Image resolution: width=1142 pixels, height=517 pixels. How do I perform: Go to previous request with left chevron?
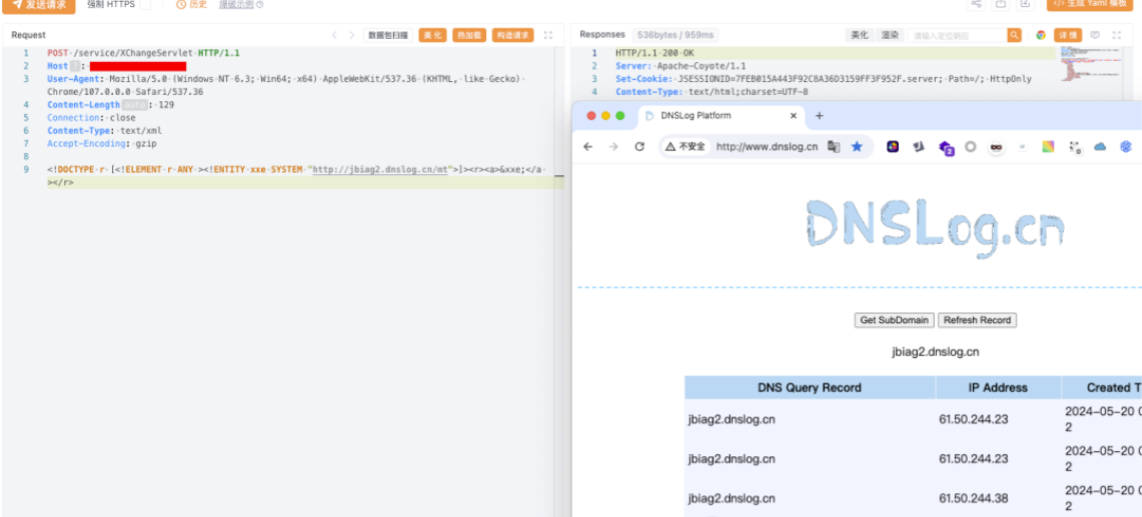coord(334,35)
